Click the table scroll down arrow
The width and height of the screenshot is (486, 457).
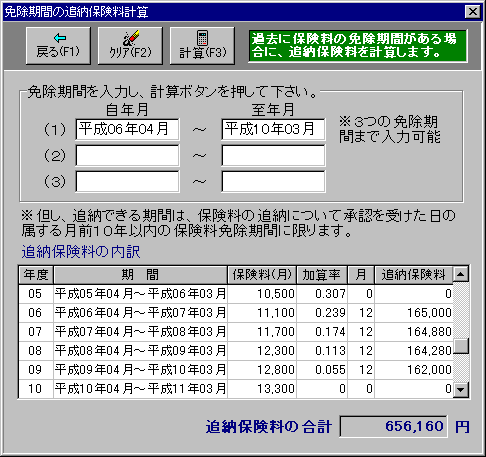[461, 389]
